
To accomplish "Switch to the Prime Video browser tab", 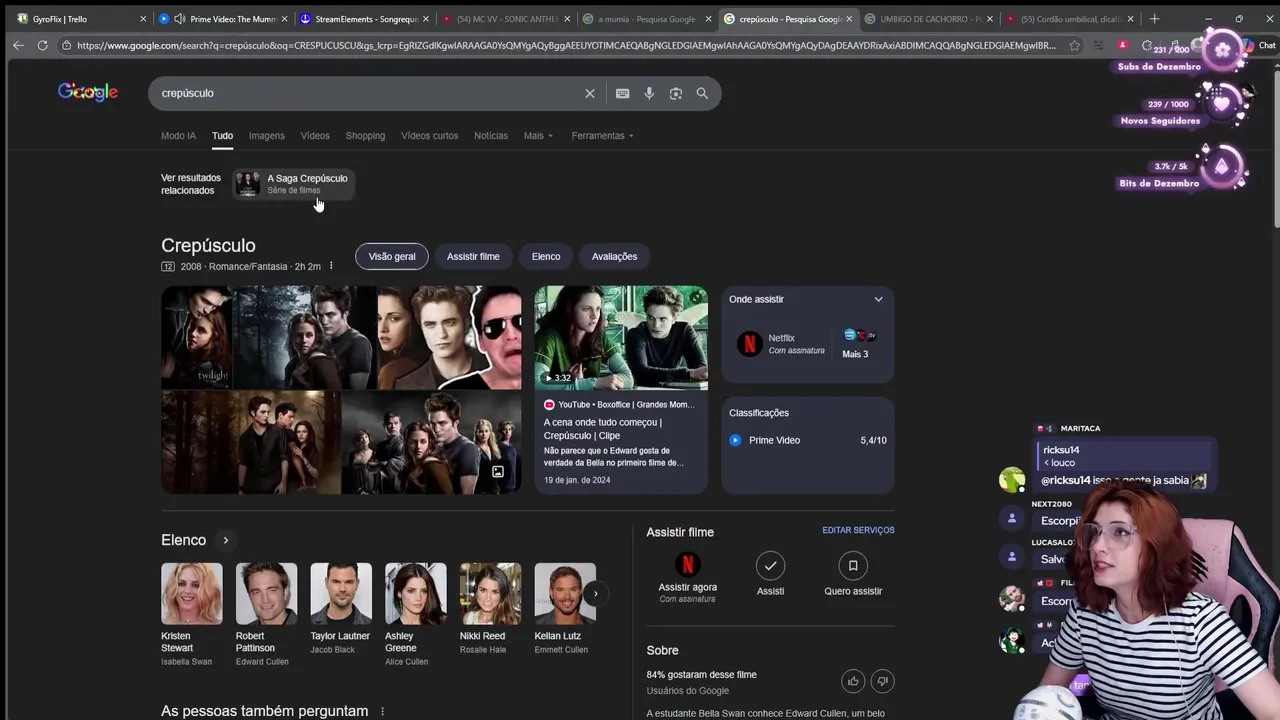I will pyautogui.click(x=224, y=19).
